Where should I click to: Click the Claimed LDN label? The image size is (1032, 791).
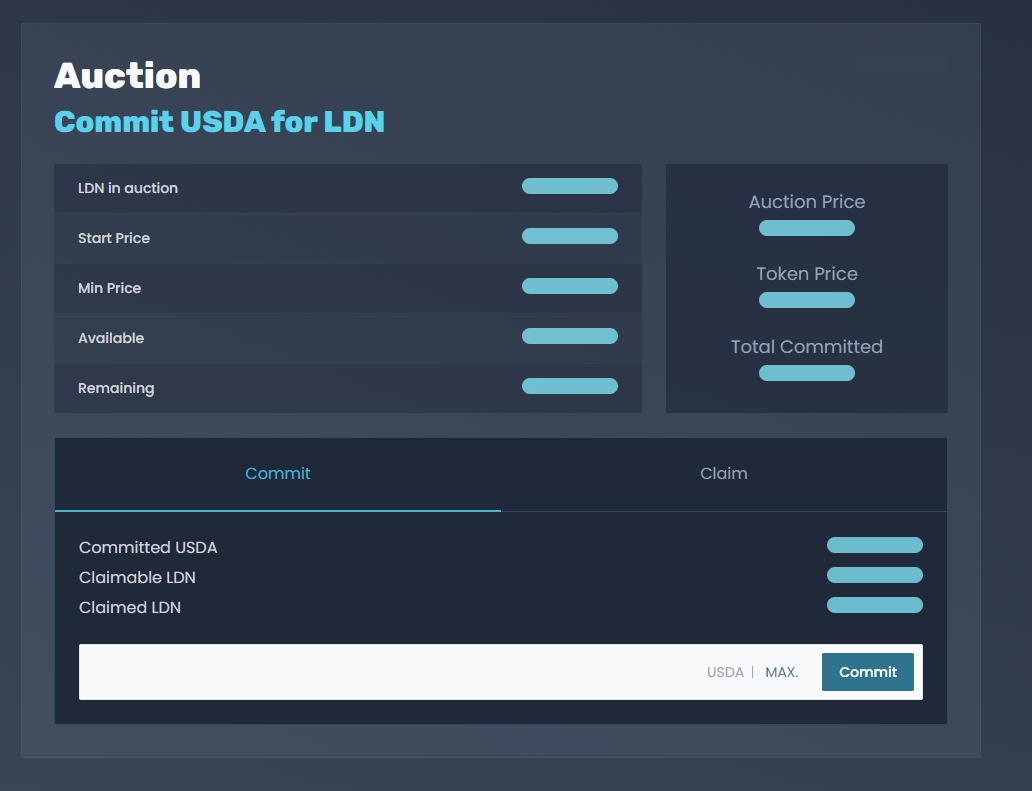[x=130, y=608]
